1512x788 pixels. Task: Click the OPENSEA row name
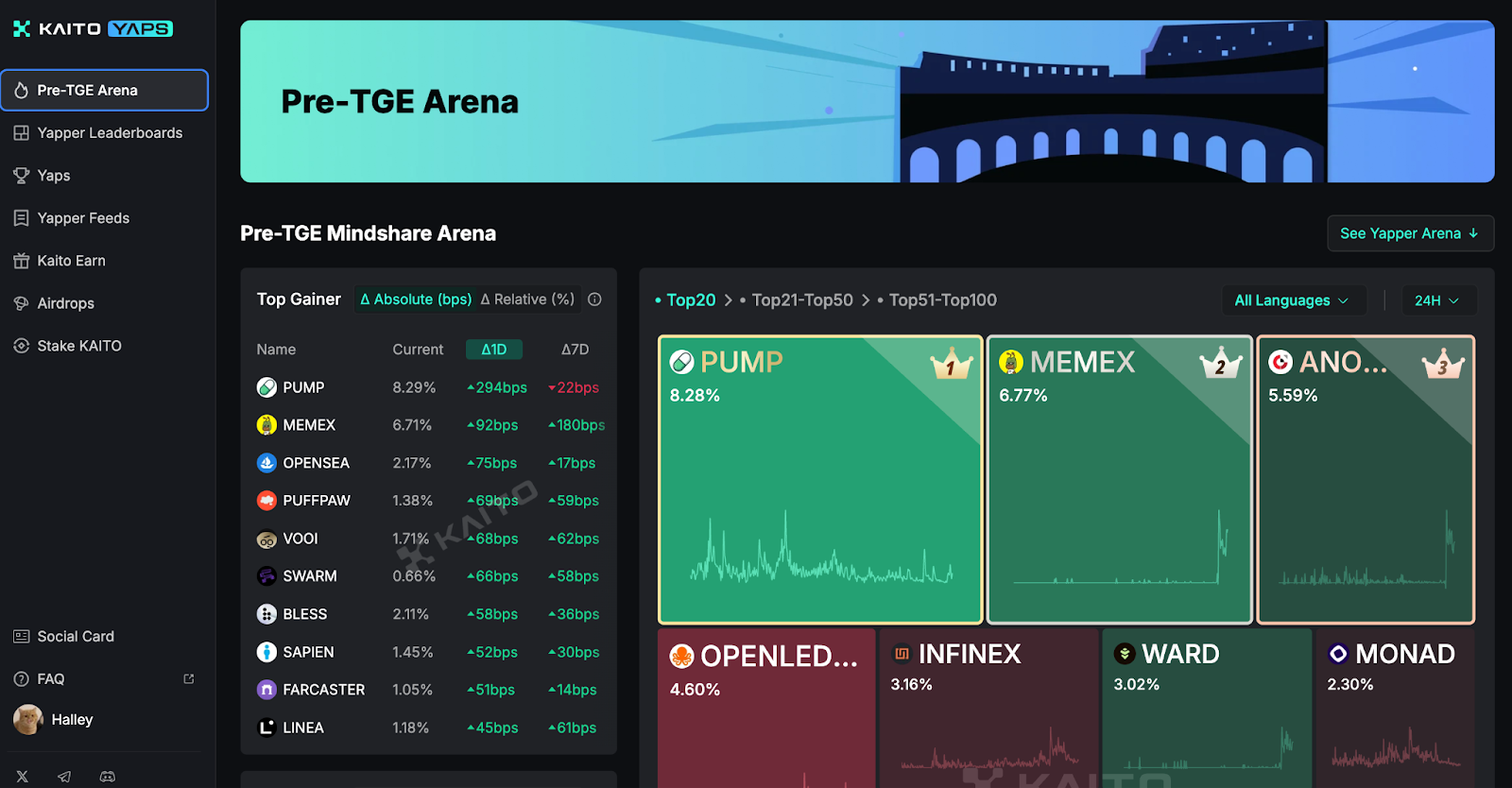[x=316, y=463]
